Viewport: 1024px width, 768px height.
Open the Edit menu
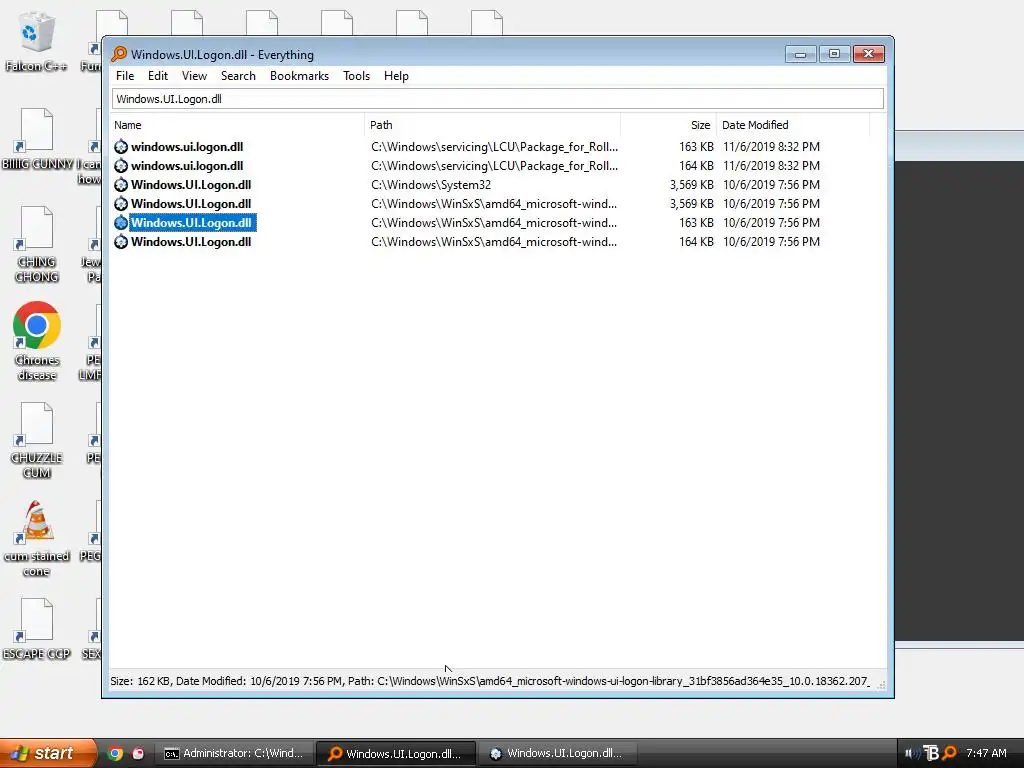click(158, 76)
